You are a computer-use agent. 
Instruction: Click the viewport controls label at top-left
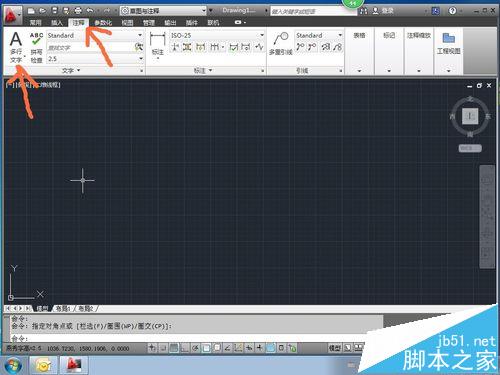pos(33,85)
